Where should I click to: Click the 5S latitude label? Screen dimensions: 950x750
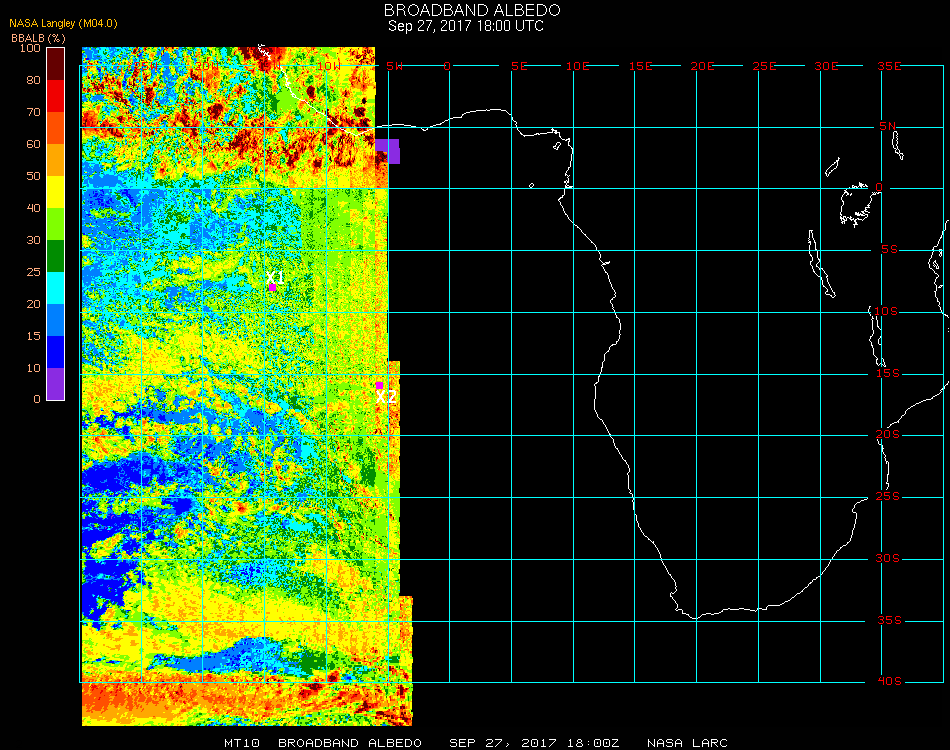[x=889, y=250]
